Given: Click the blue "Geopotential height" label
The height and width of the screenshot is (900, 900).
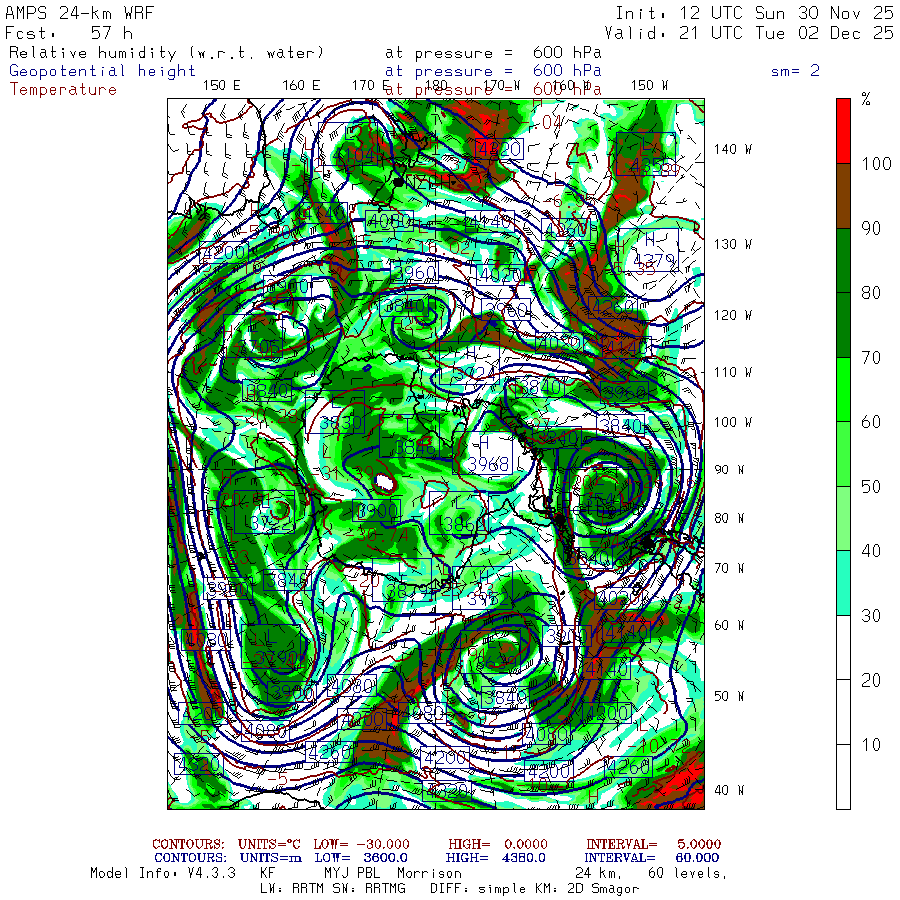Looking at the screenshot, I should pyautogui.click(x=102, y=71).
